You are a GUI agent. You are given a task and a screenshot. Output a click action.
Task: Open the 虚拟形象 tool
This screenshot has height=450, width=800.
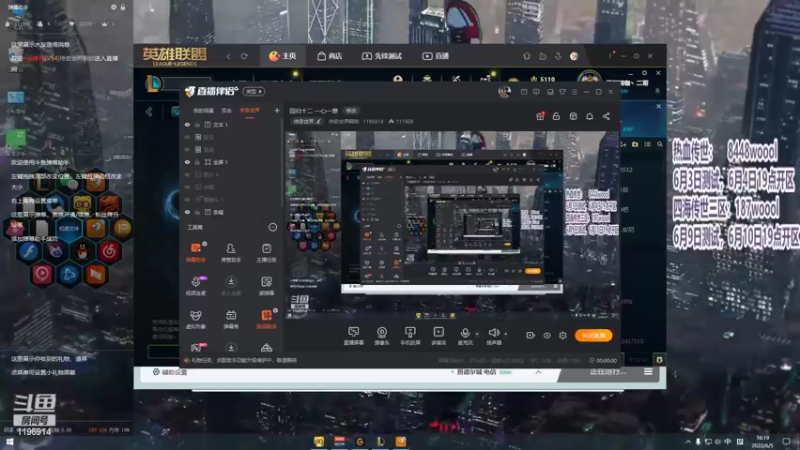pos(195,319)
